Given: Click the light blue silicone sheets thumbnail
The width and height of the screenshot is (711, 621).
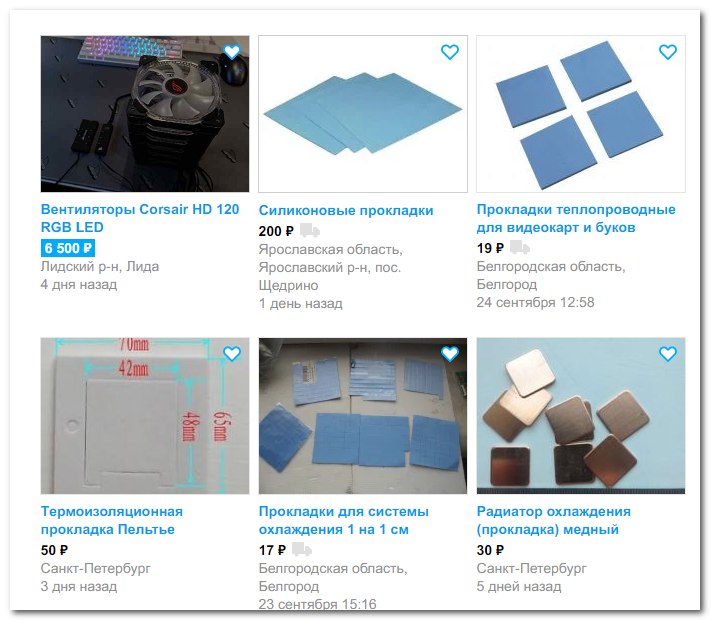Looking at the screenshot, I should [x=363, y=114].
